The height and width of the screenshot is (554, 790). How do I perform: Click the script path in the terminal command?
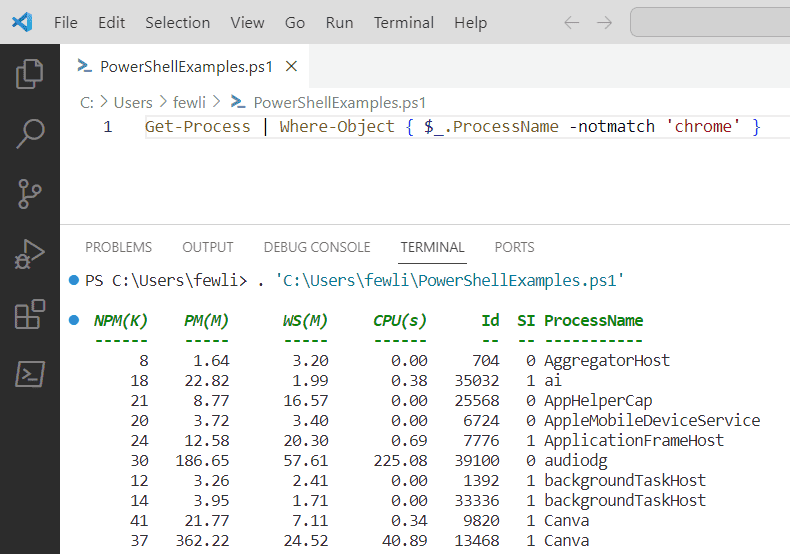[x=450, y=280]
